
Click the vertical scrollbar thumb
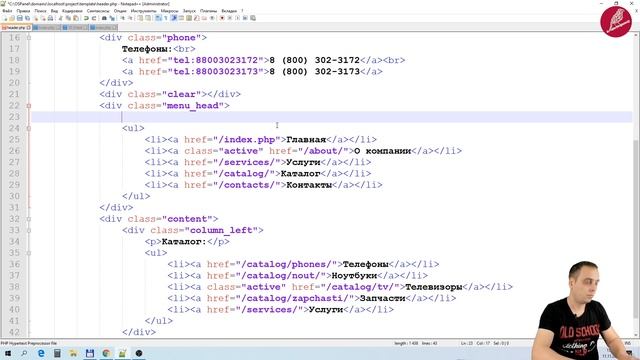tap(636, 229)
